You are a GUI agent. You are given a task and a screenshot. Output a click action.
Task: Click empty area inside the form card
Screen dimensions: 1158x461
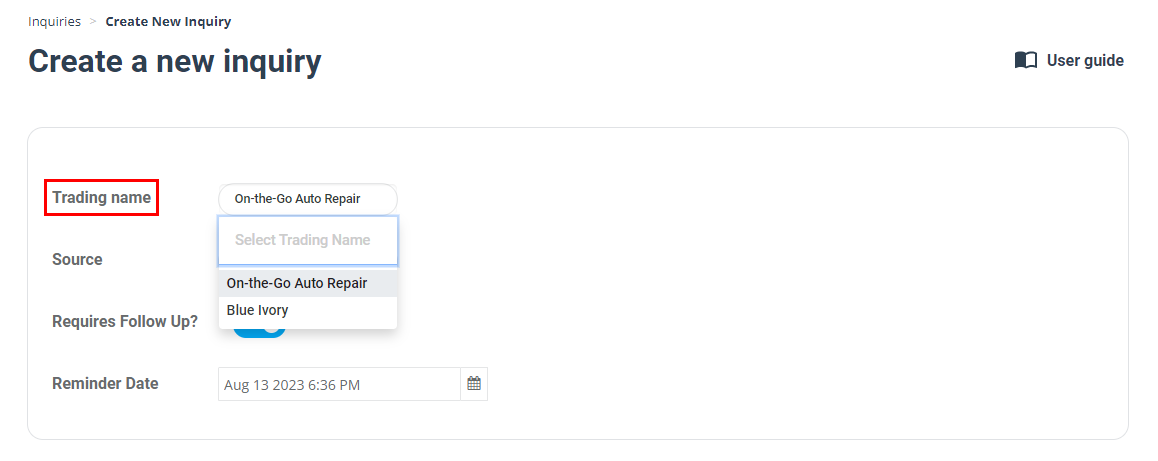pos(739,296)
